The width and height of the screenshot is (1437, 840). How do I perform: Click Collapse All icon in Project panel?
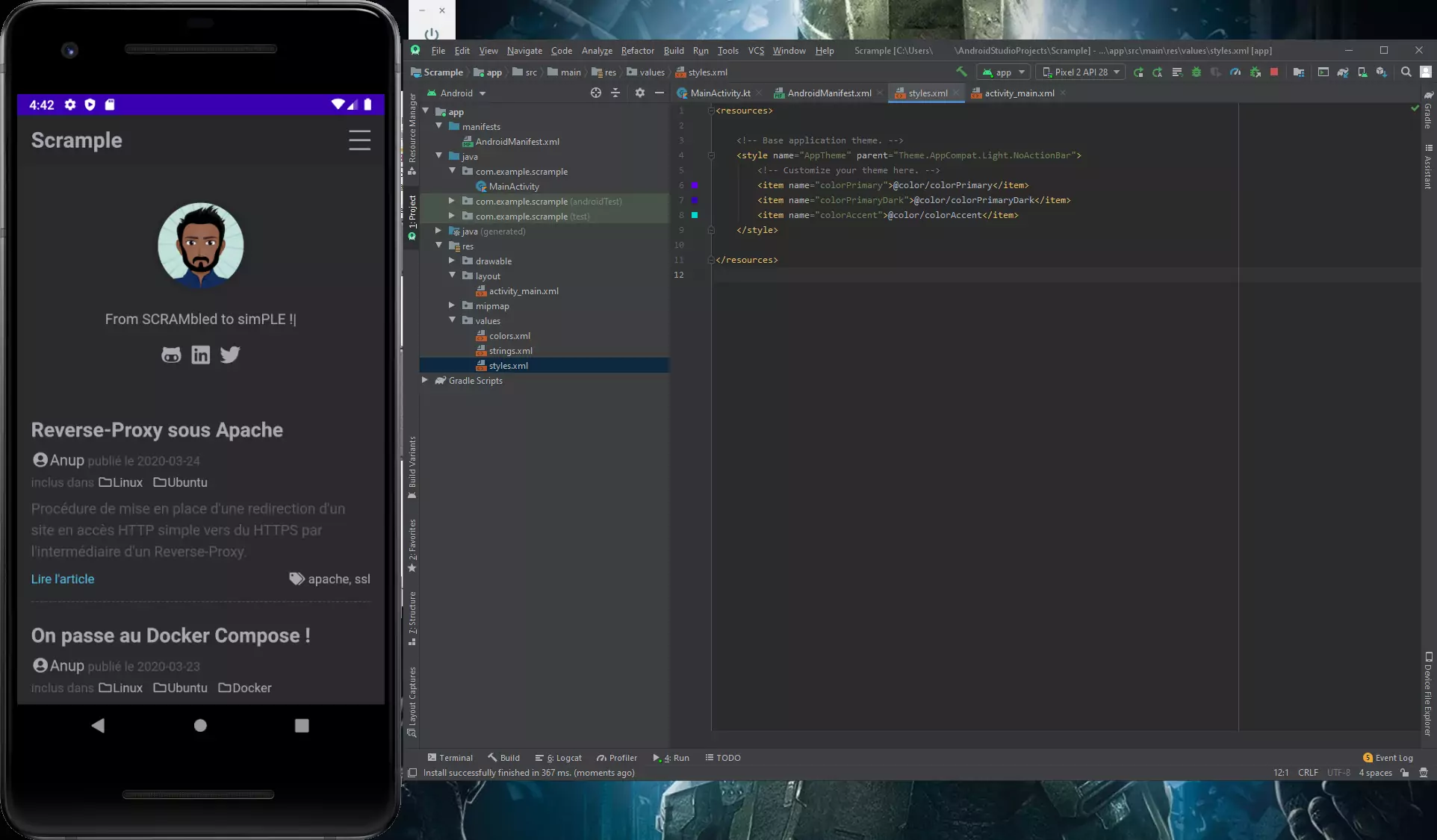tap(615, 93)
